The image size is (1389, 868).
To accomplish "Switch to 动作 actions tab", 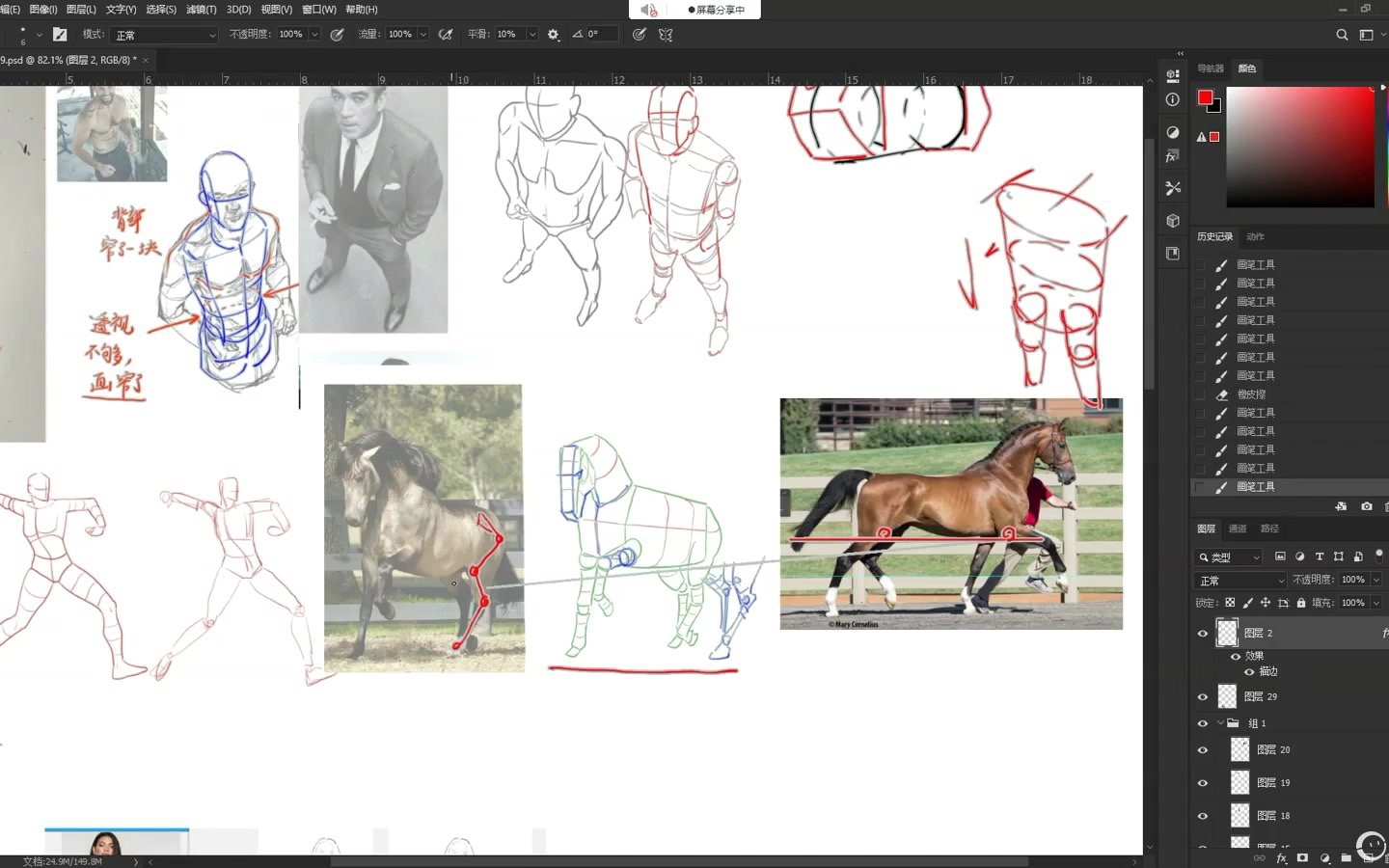I will click(1255, 236).
